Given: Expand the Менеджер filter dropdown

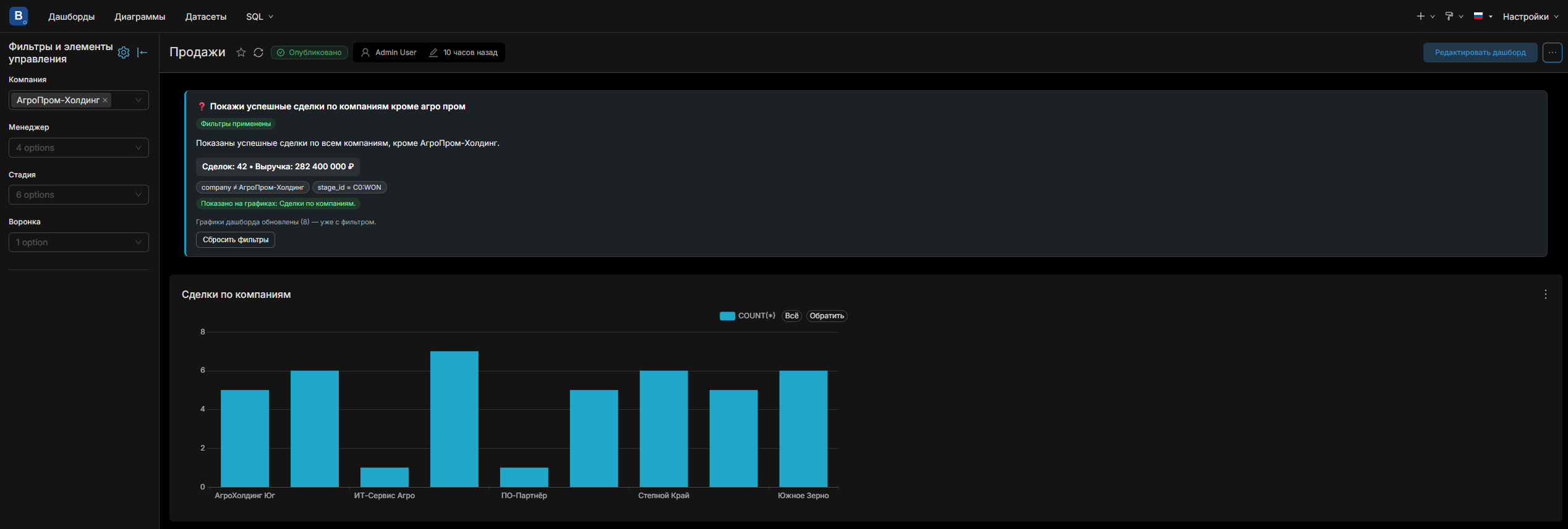Looking at the screenshot, I should 79,148.
